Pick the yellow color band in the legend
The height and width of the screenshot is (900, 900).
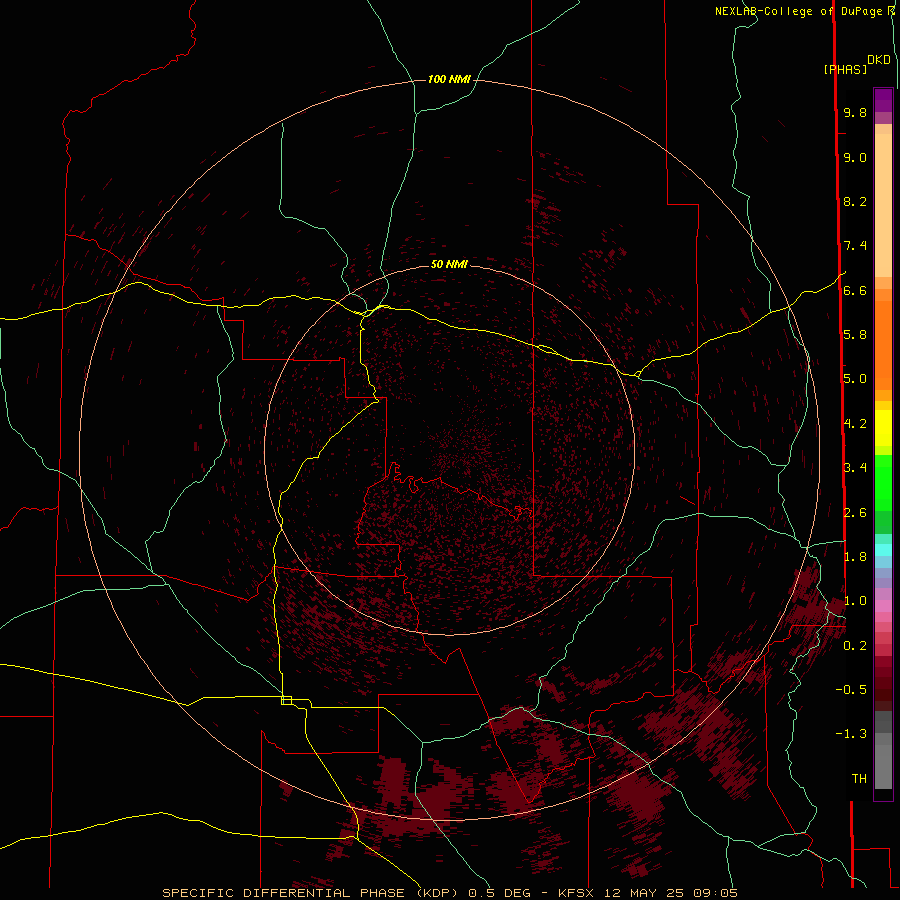point(883,428)
